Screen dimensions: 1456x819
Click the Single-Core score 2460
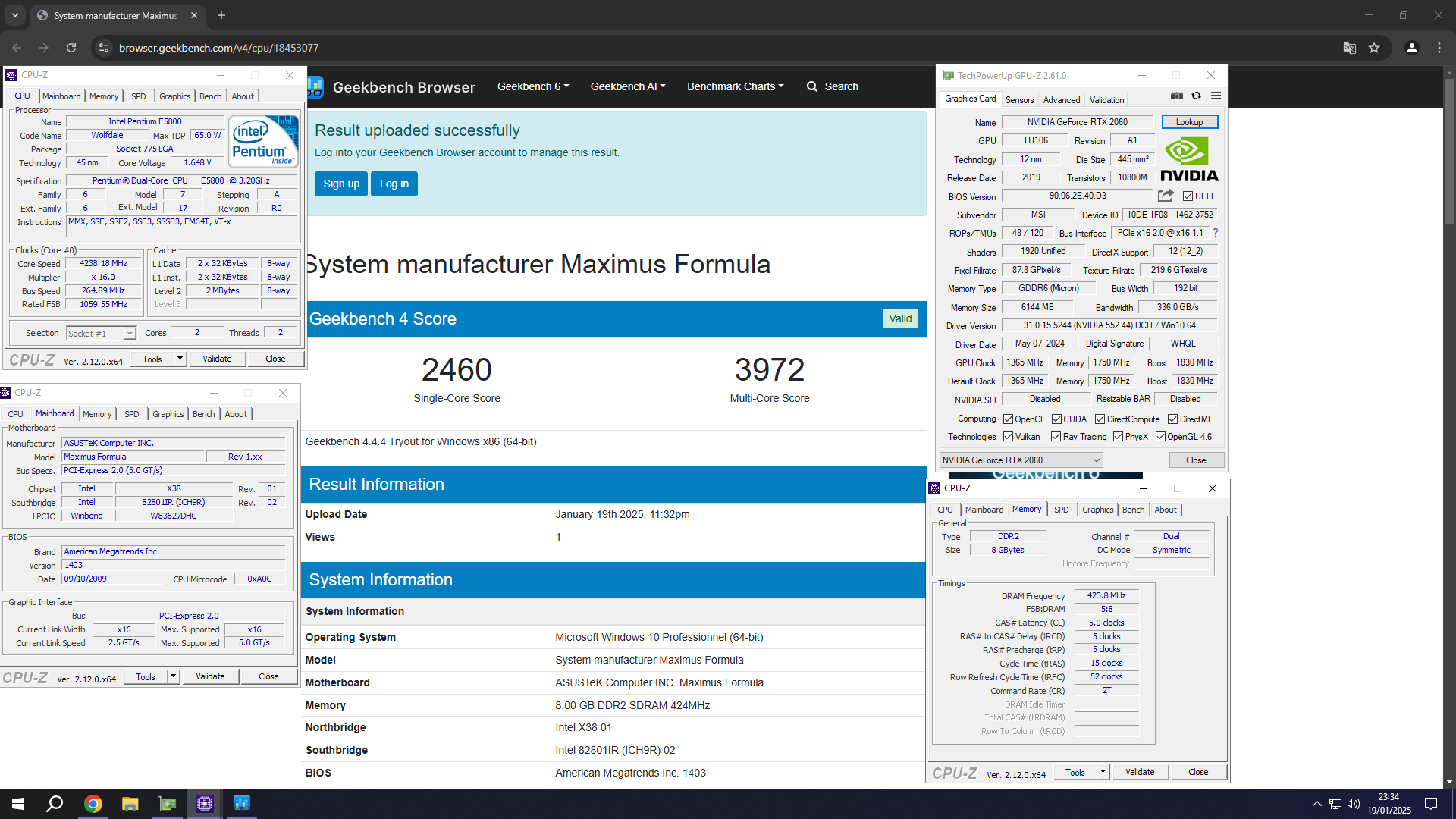(x=457, y=369)
